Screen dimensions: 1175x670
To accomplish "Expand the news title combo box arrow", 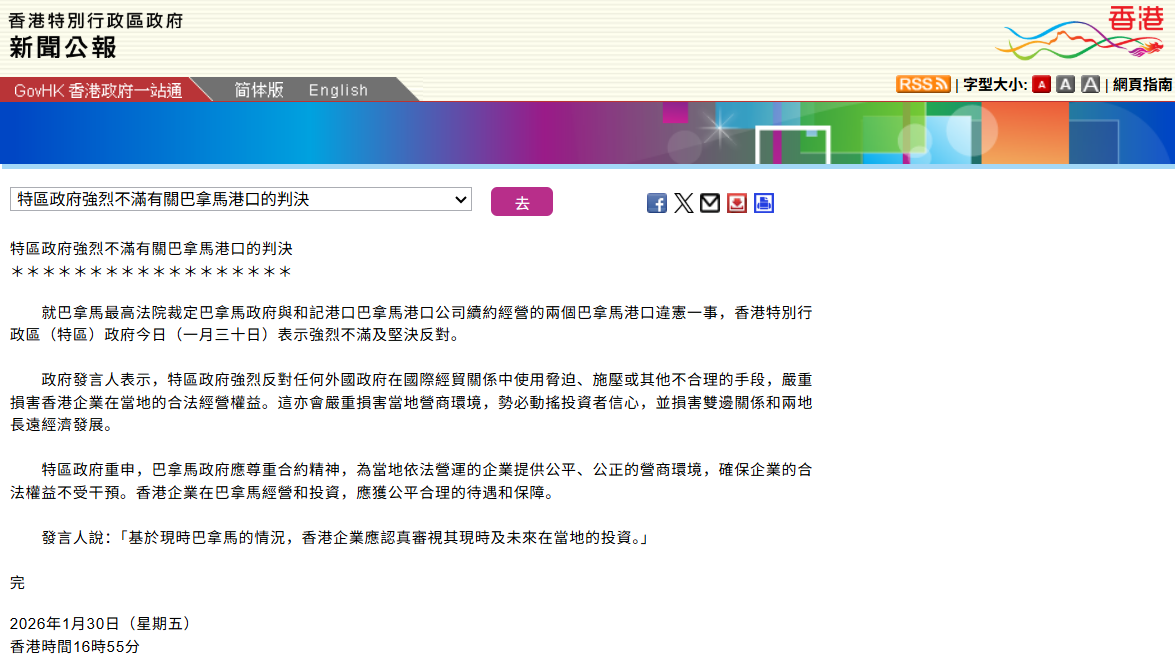I will (x=461, y=199).
